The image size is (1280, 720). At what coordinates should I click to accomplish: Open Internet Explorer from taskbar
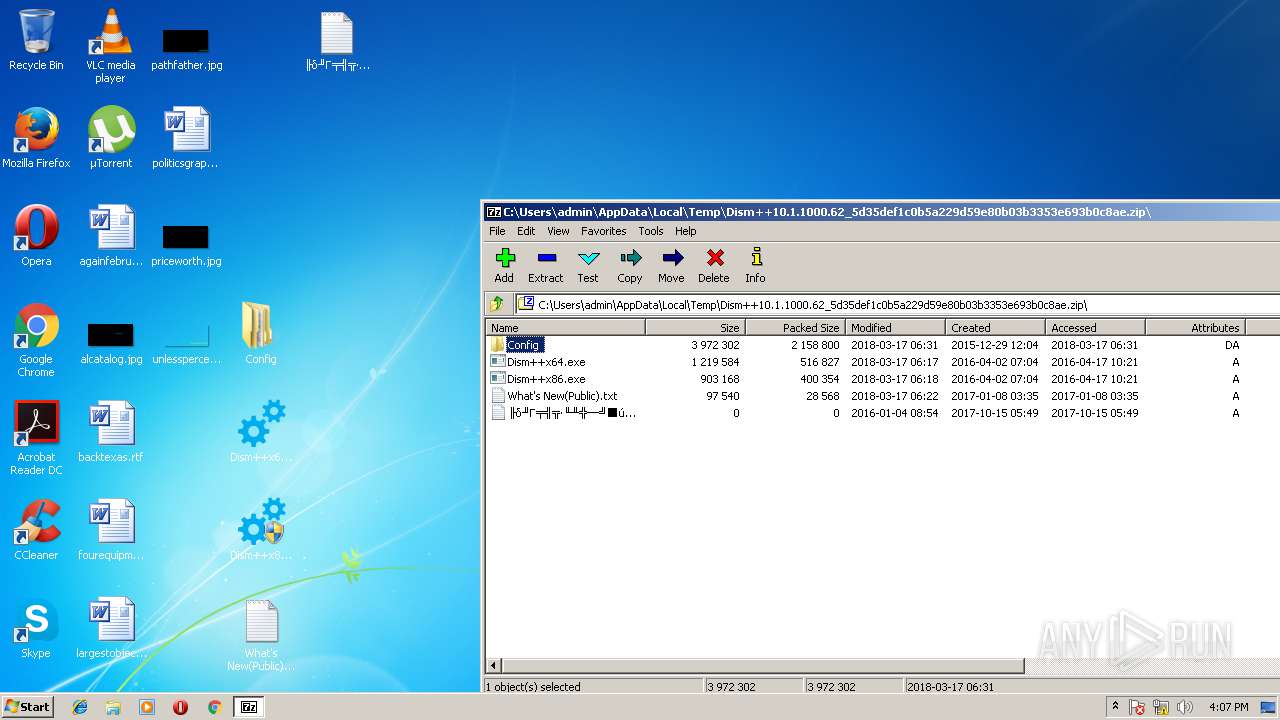point(80,707)
